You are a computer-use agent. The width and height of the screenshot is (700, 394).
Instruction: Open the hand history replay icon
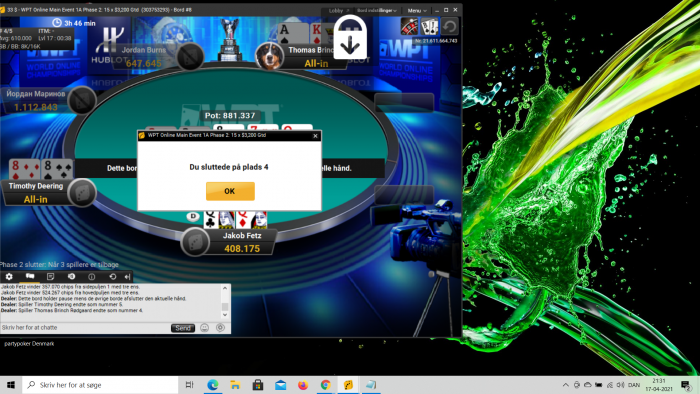112,277
